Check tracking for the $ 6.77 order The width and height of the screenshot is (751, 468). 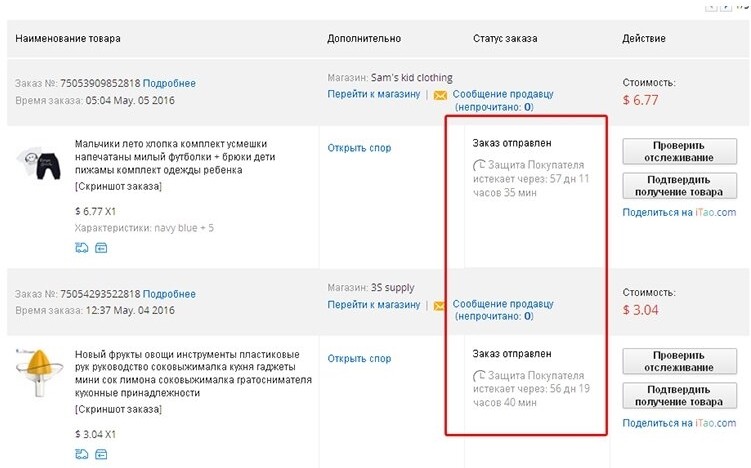tap(679, 151)
